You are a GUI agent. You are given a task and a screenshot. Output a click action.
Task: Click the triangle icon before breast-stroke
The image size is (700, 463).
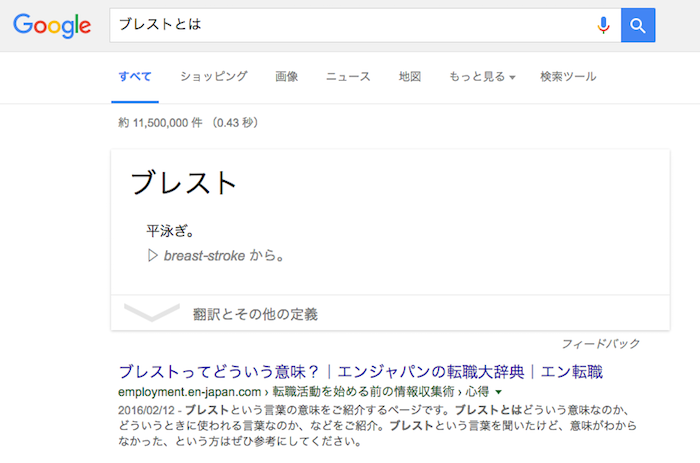[x=153, y=256]
